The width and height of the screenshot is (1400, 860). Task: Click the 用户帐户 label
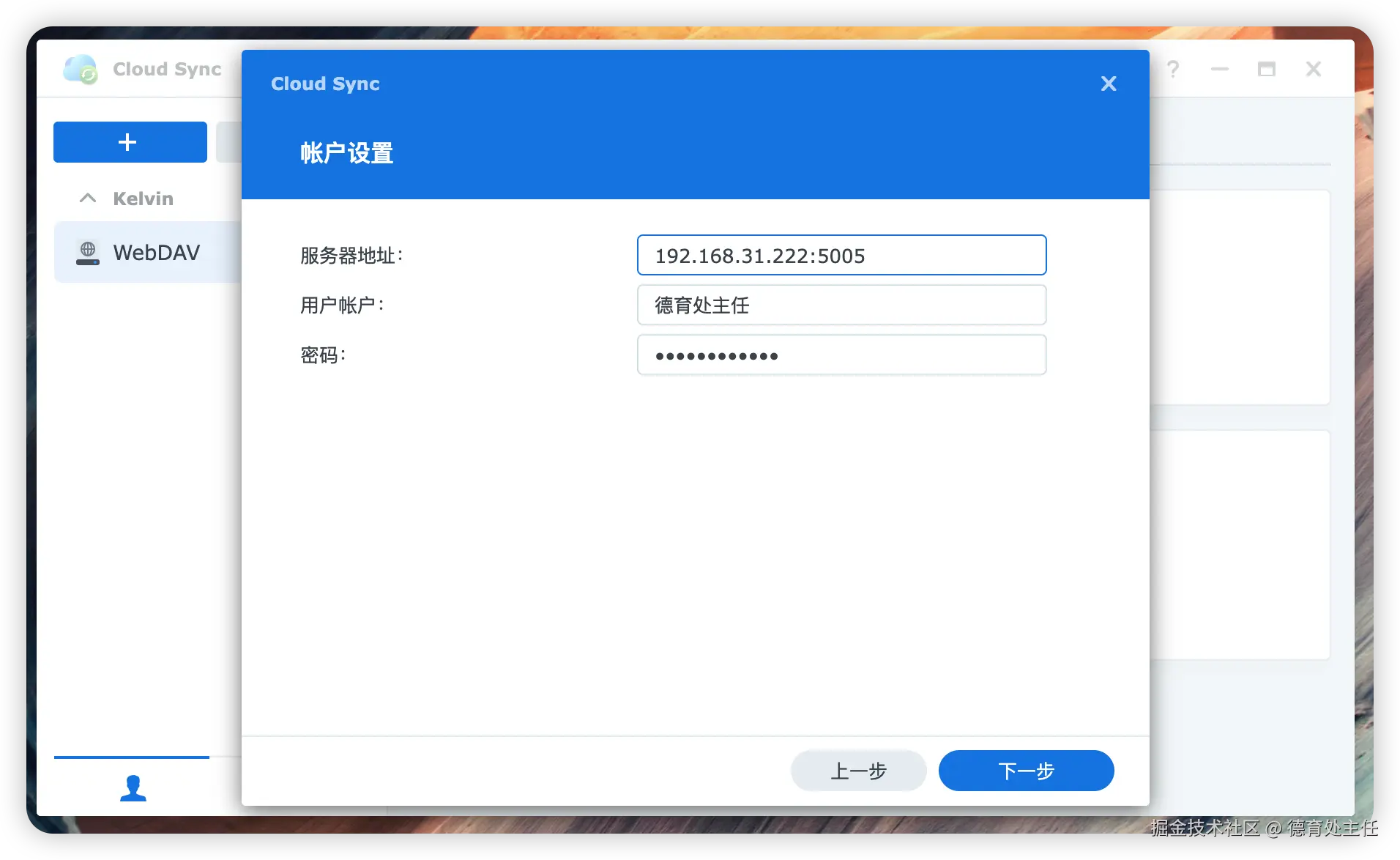tap(342, 305)
